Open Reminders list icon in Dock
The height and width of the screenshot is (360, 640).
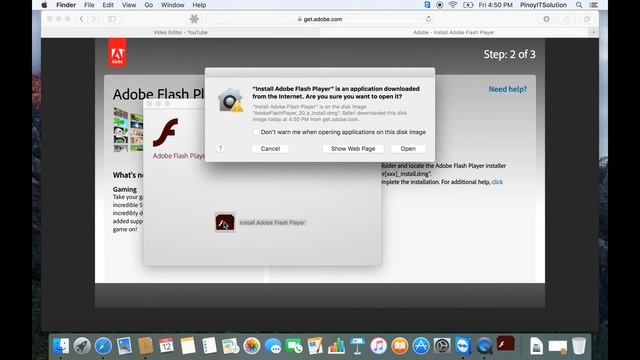click(209, 346)
